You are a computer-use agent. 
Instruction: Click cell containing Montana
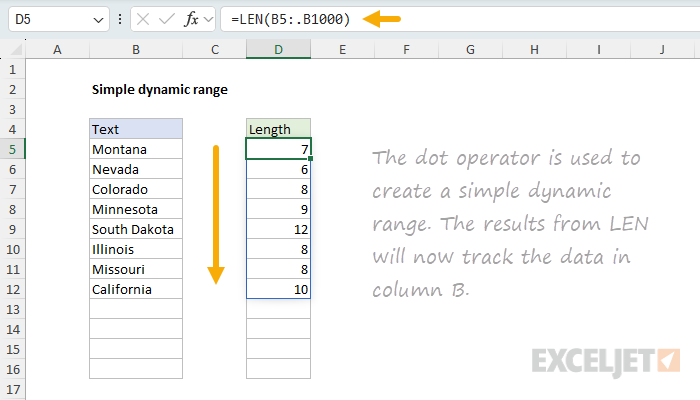135,149
